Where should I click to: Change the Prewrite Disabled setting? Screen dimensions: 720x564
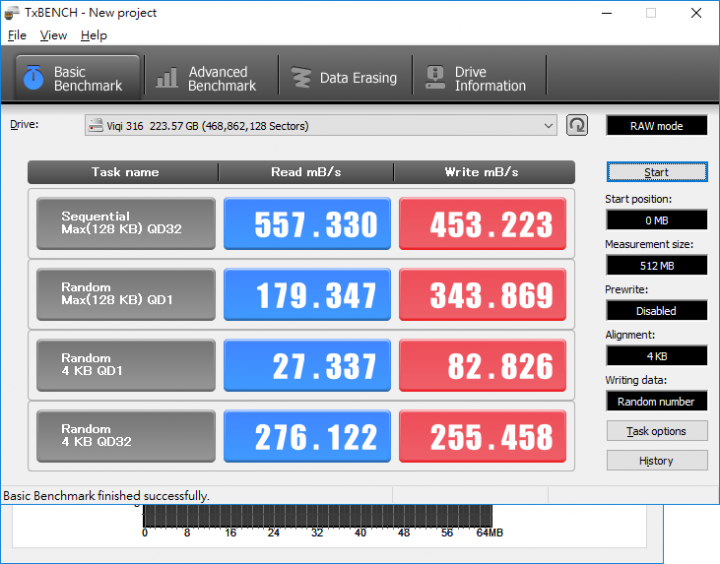point(657,310)
